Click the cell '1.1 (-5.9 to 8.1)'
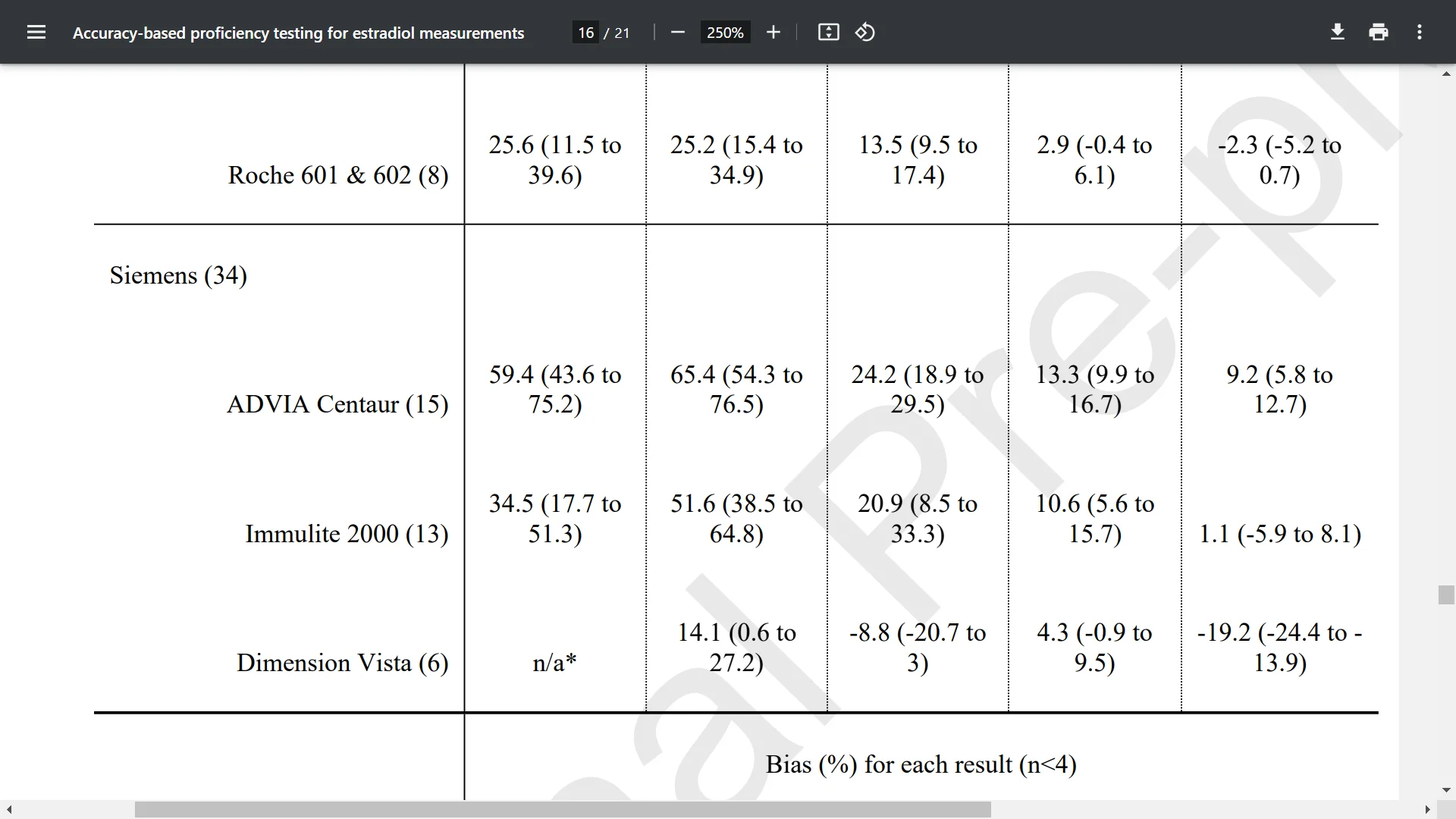This screenshot has width=1456, height=819. 1279,534
